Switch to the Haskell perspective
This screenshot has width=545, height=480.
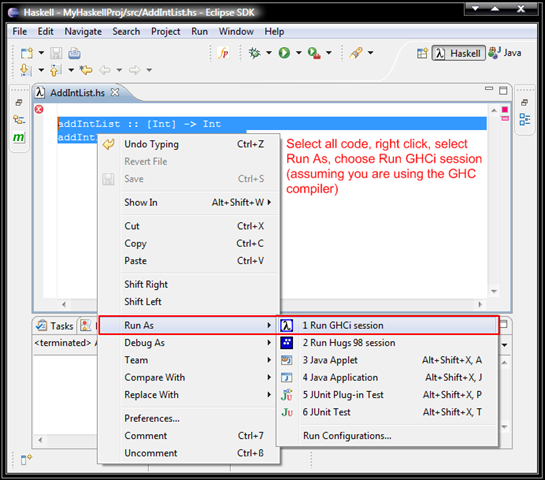[458, 54]
